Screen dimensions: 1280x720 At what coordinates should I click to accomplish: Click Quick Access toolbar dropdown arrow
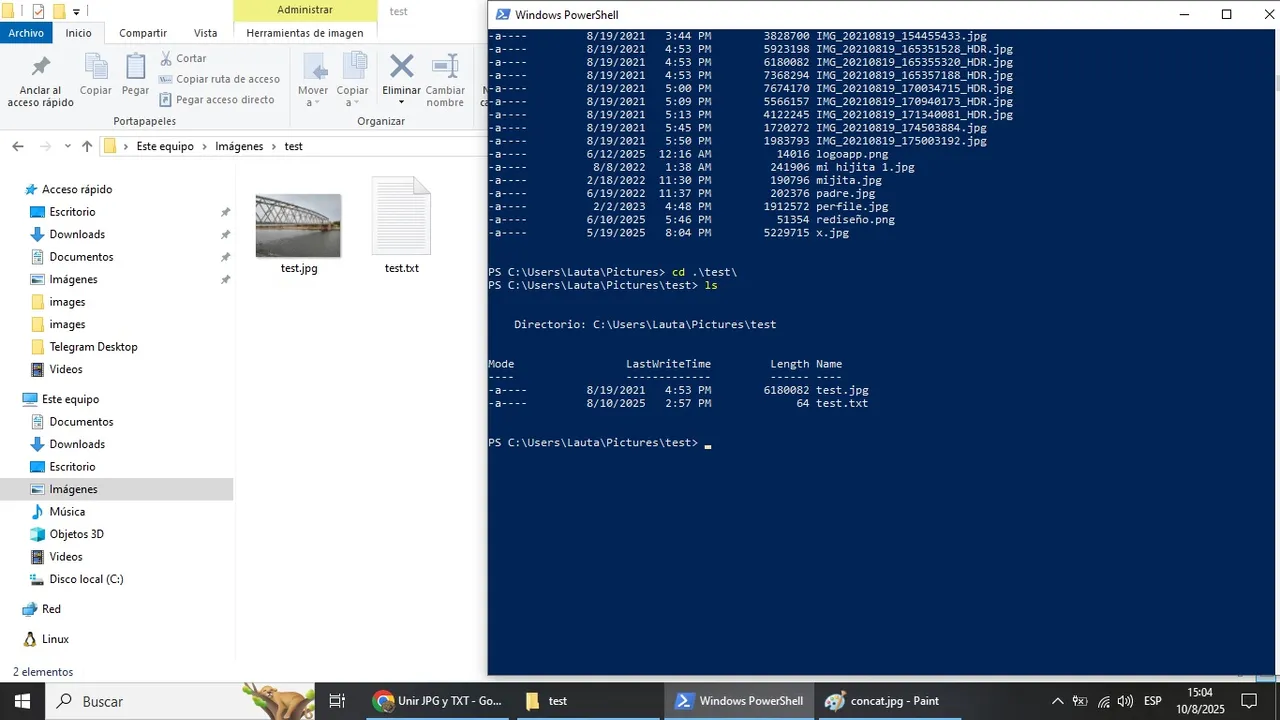77,11
